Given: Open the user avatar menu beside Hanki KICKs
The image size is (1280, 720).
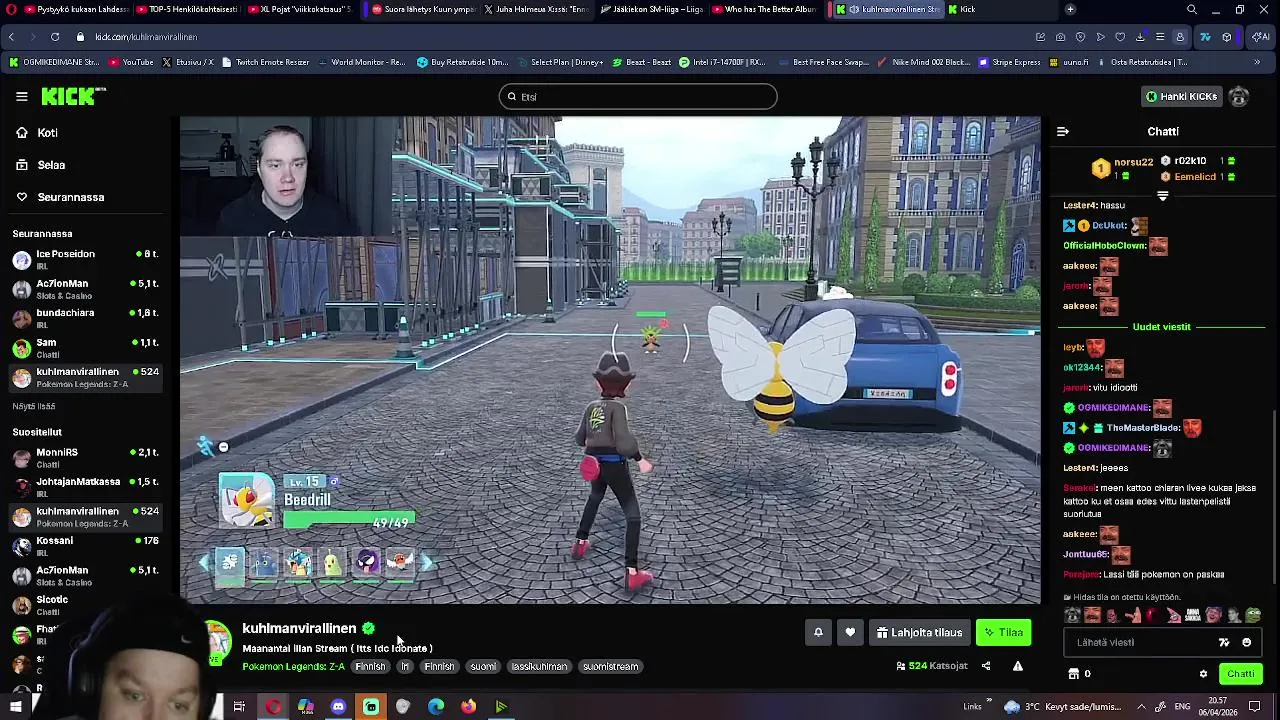Looking at the screenshot, I should 1239,96.
